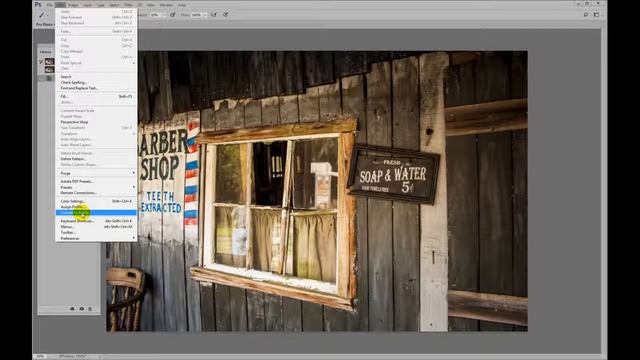Set history brush source beside first snapshot
This screenshot has height=360, width=640.
41,62
